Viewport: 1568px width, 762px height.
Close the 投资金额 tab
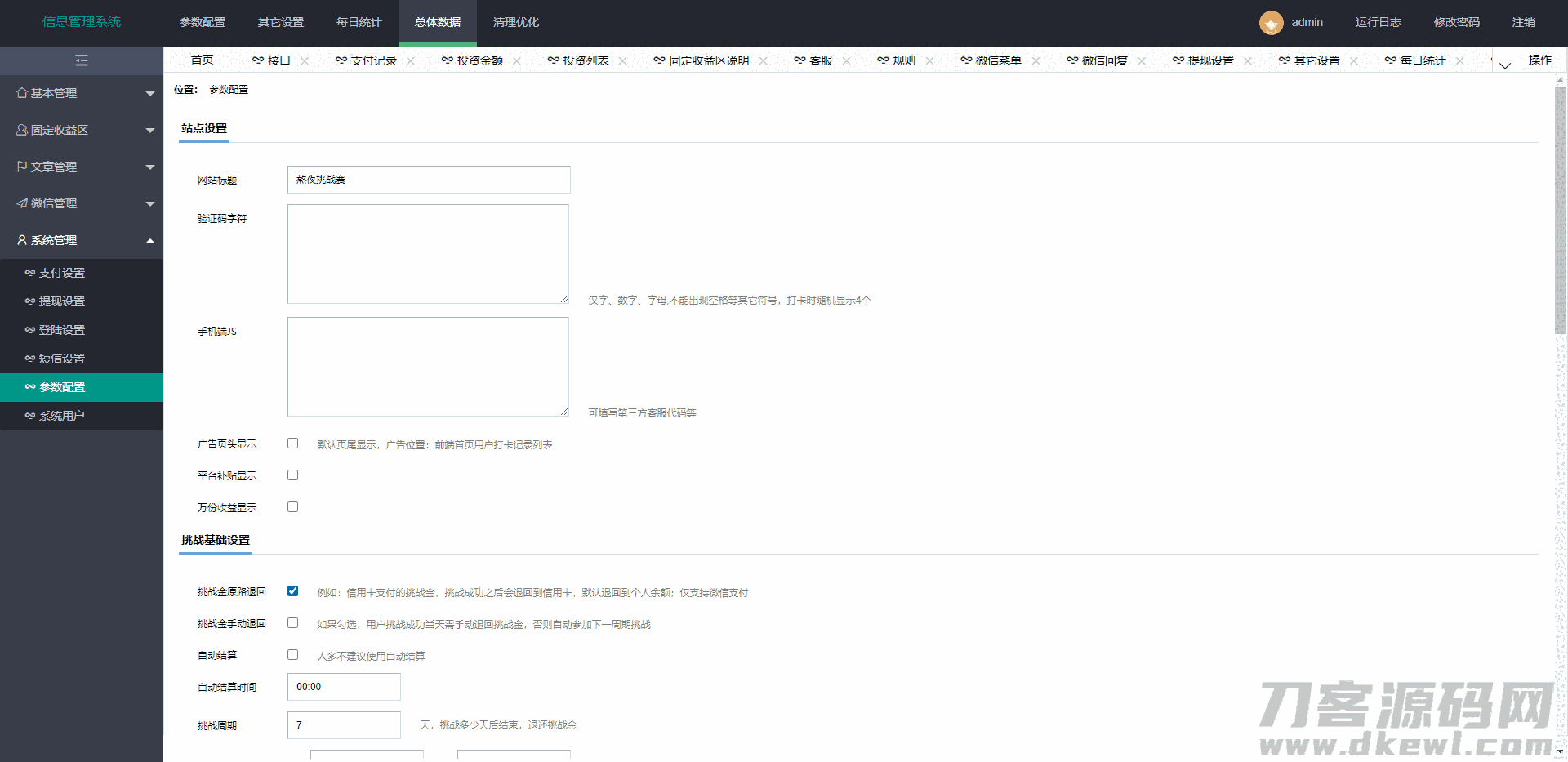[x=517, y=60]
